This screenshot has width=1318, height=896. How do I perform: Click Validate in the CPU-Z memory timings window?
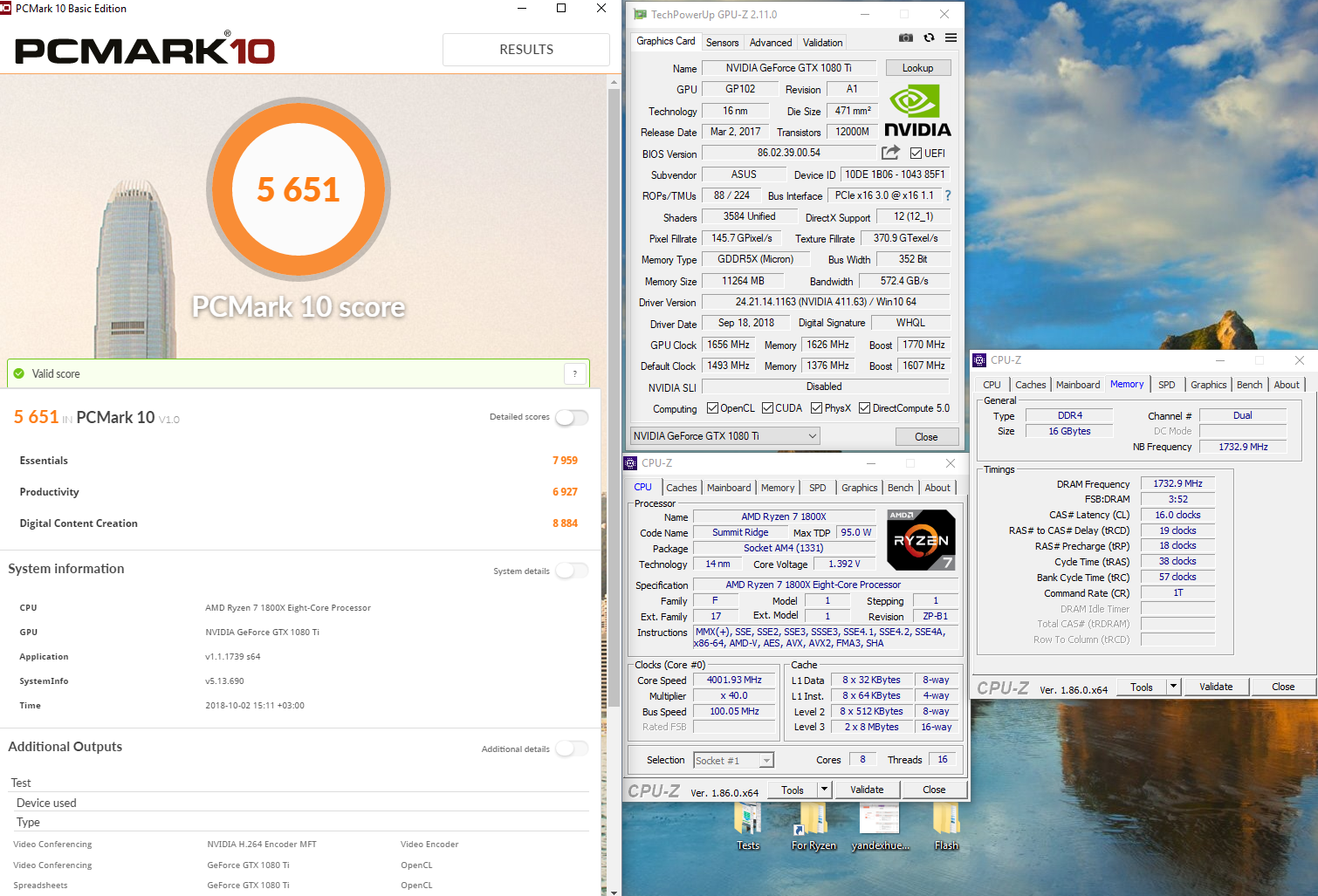pyautogui.click(x=1216, y=687)
